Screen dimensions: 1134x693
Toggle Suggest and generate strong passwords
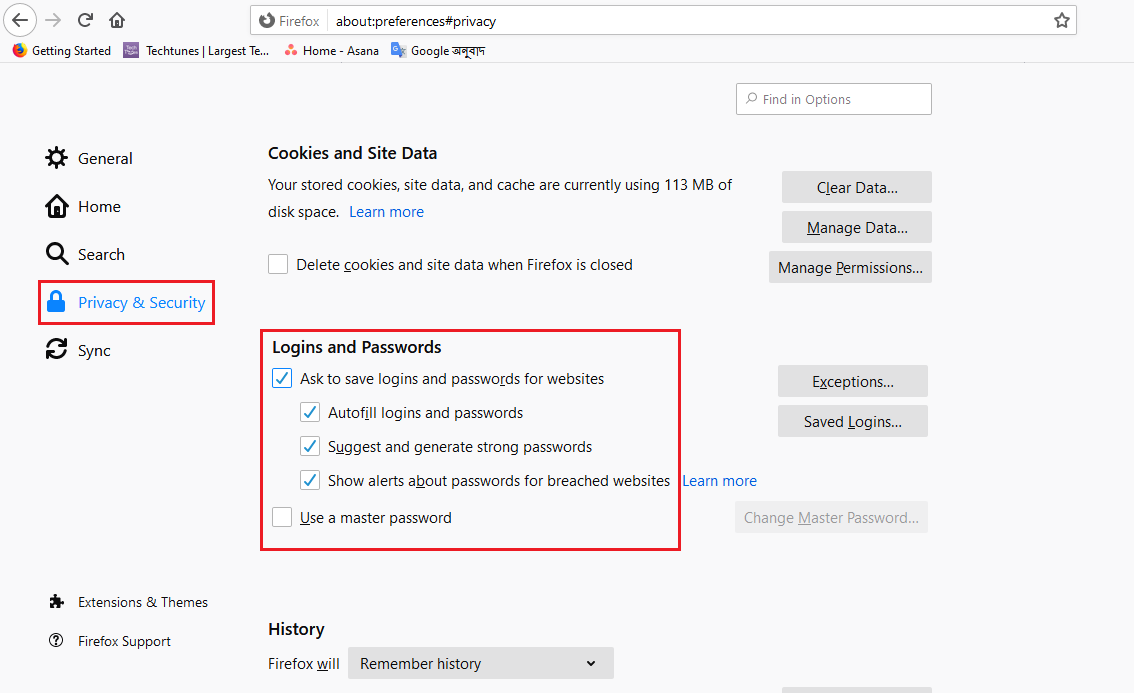click(x=310, y=447)
